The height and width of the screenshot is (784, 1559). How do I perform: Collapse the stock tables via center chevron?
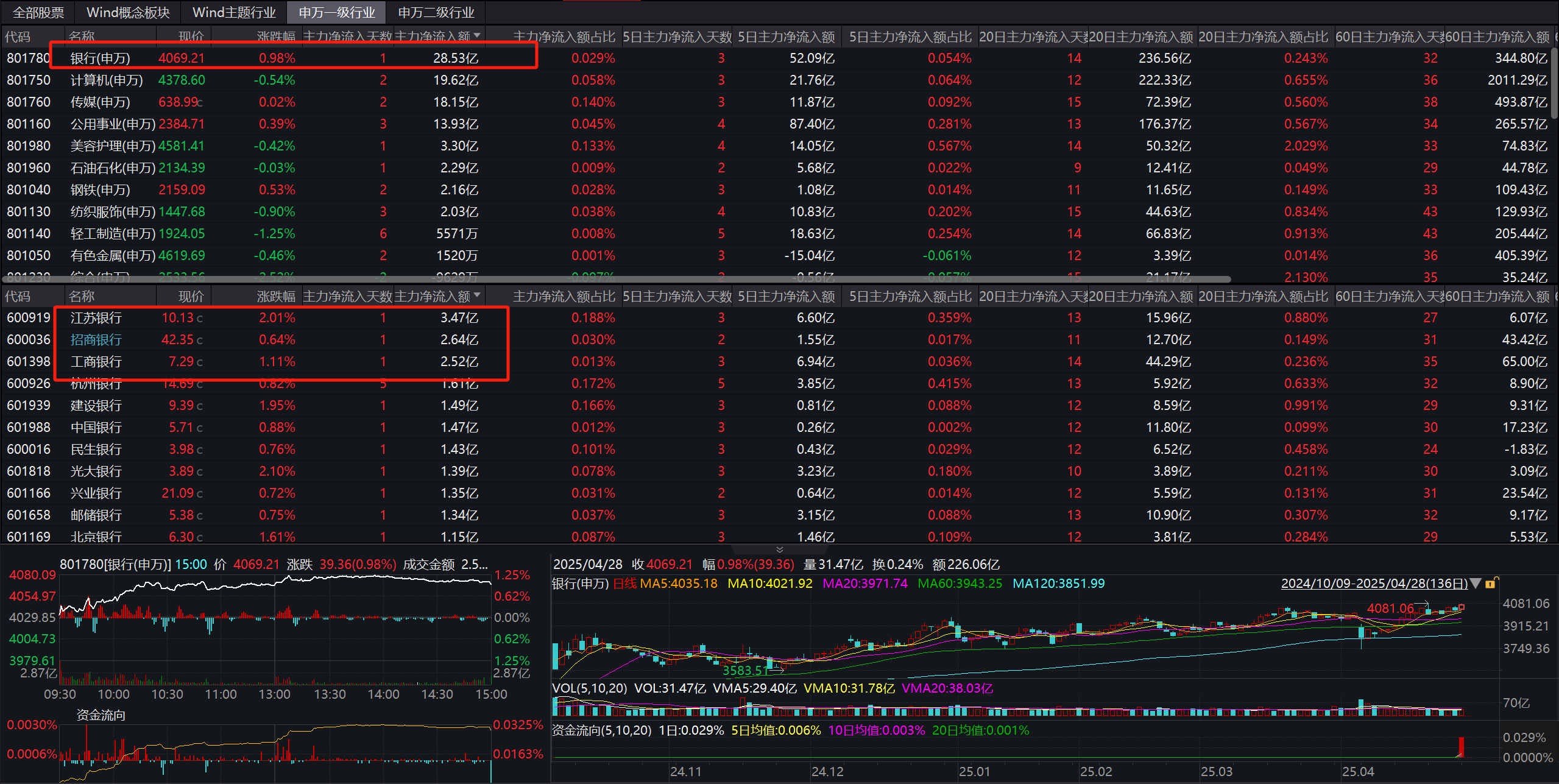pos(779,549)
